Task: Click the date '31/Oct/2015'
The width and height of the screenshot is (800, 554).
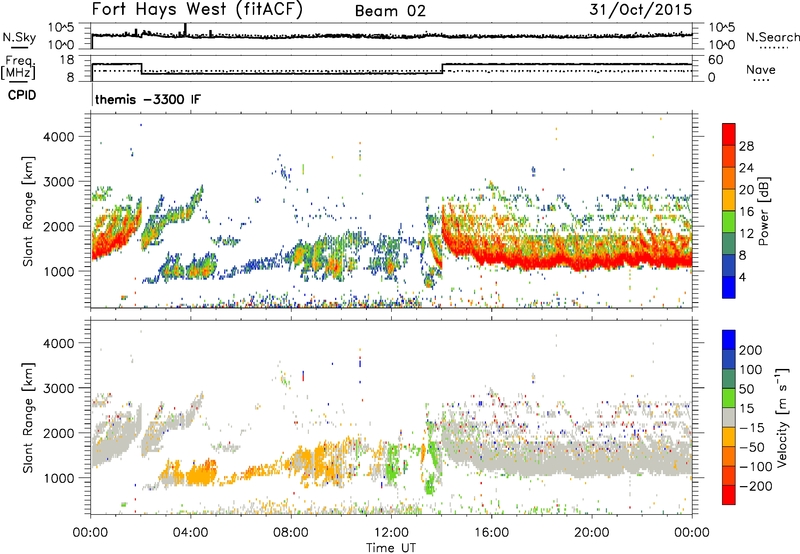Action: [x=641, y=10]
